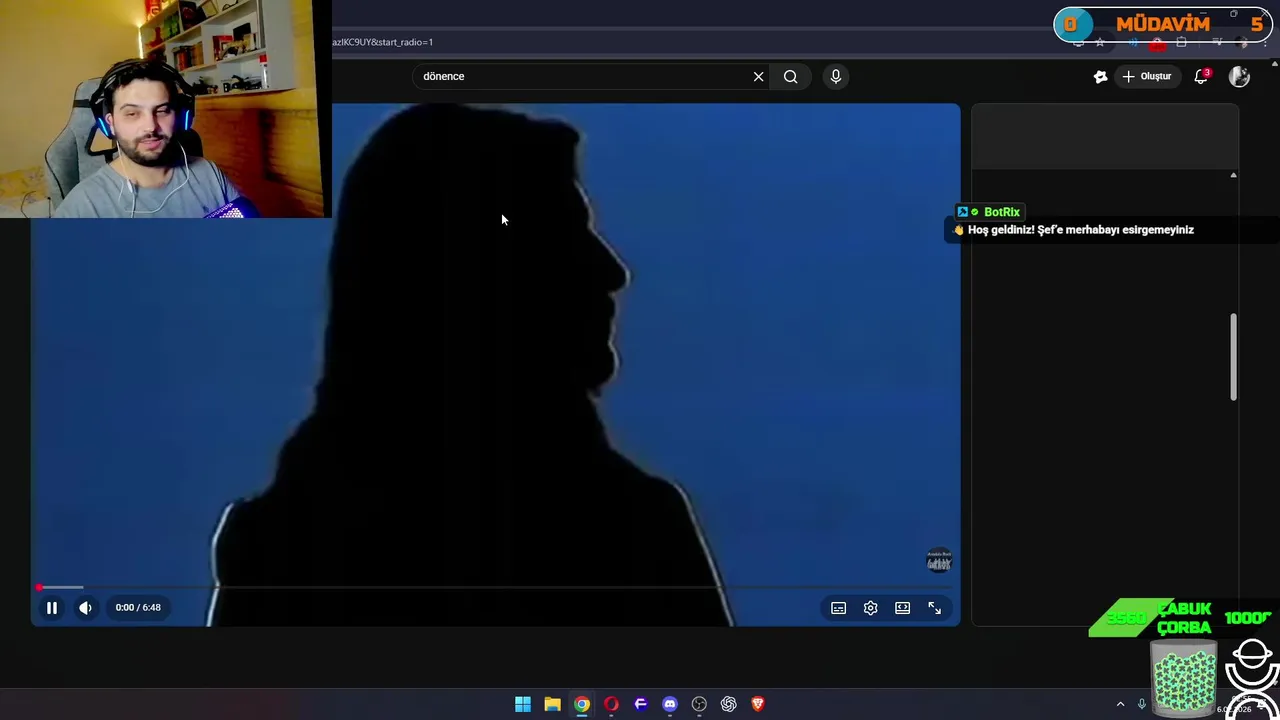This screenshot has height=720, width=1280.
Task: Open Discord from the taskbar
Action: pyautogui.click(x=670, y=704)
